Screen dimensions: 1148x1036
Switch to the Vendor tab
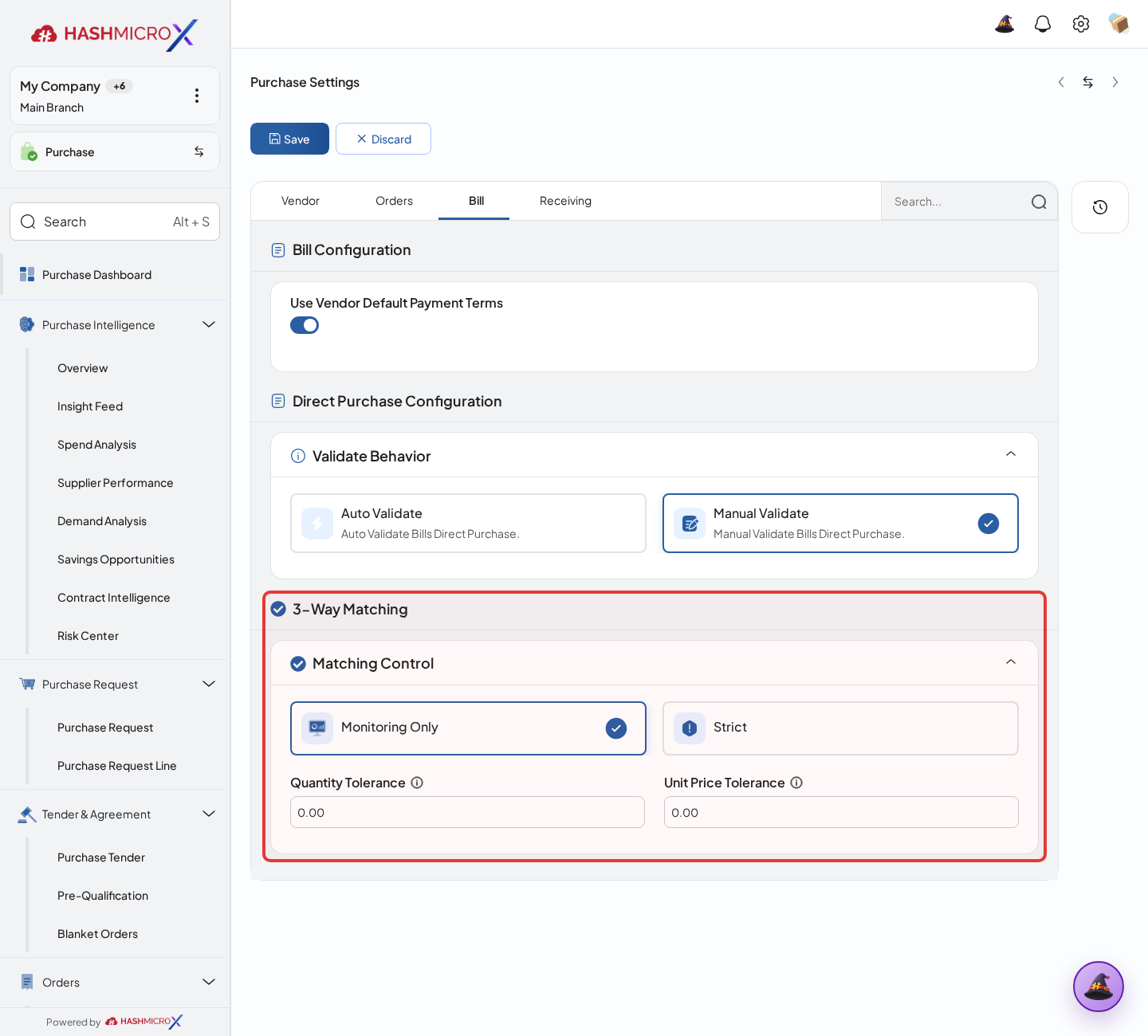(x=301, y=201)
